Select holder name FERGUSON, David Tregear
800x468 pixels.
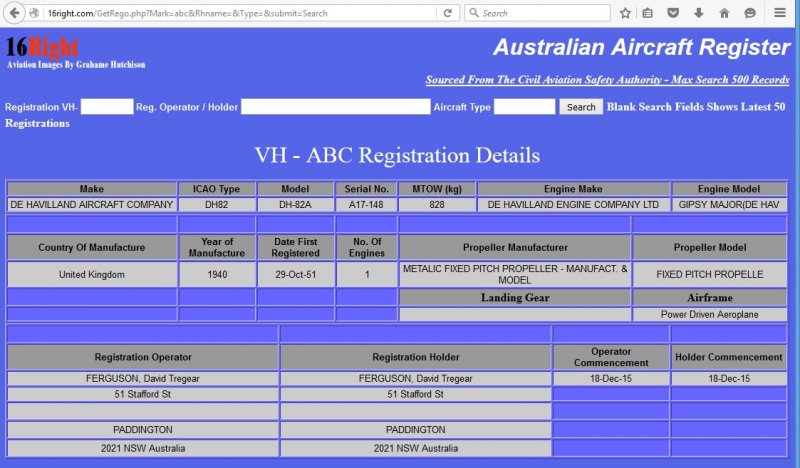point(416,379)
